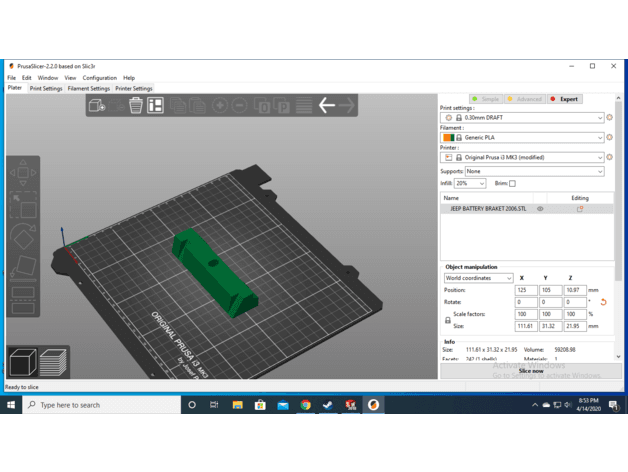
Task: Click Size X field showing 111.61
Action: tap(526, 326)
